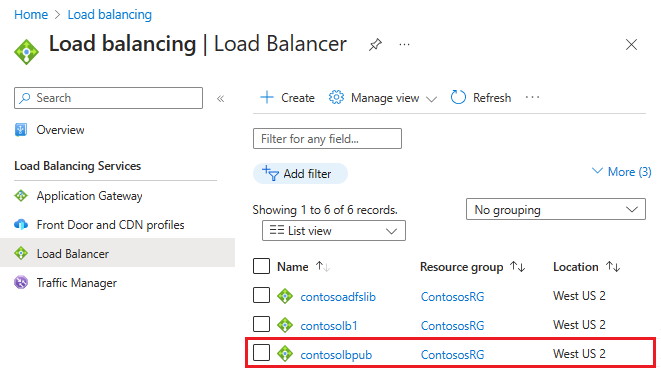Expand the Manage view dropdown chevron
661x368 pixels.
point(431,99)
